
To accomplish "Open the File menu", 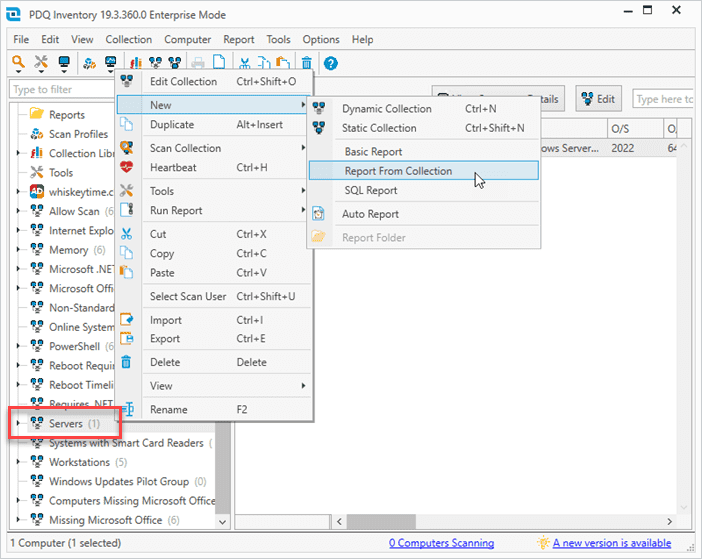I will tap(21, 39).
